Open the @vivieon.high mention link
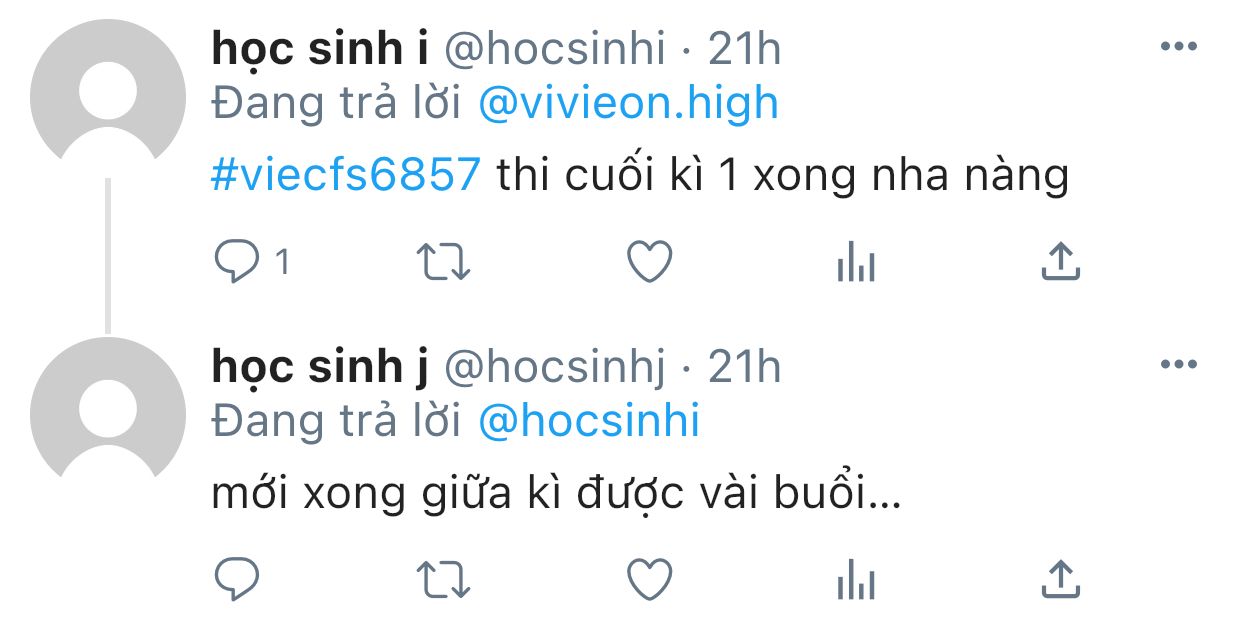The width and height of the screenshot is (1242, 623). 628,103
